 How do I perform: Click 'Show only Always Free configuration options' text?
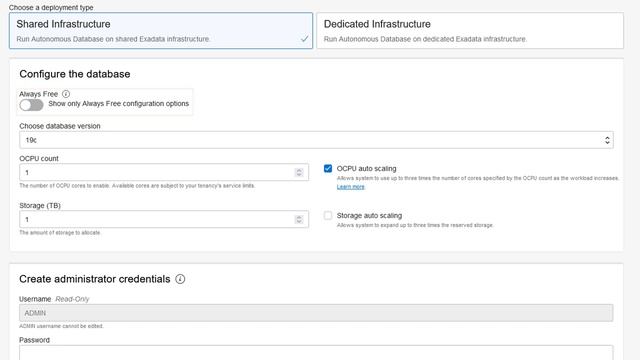119,104
